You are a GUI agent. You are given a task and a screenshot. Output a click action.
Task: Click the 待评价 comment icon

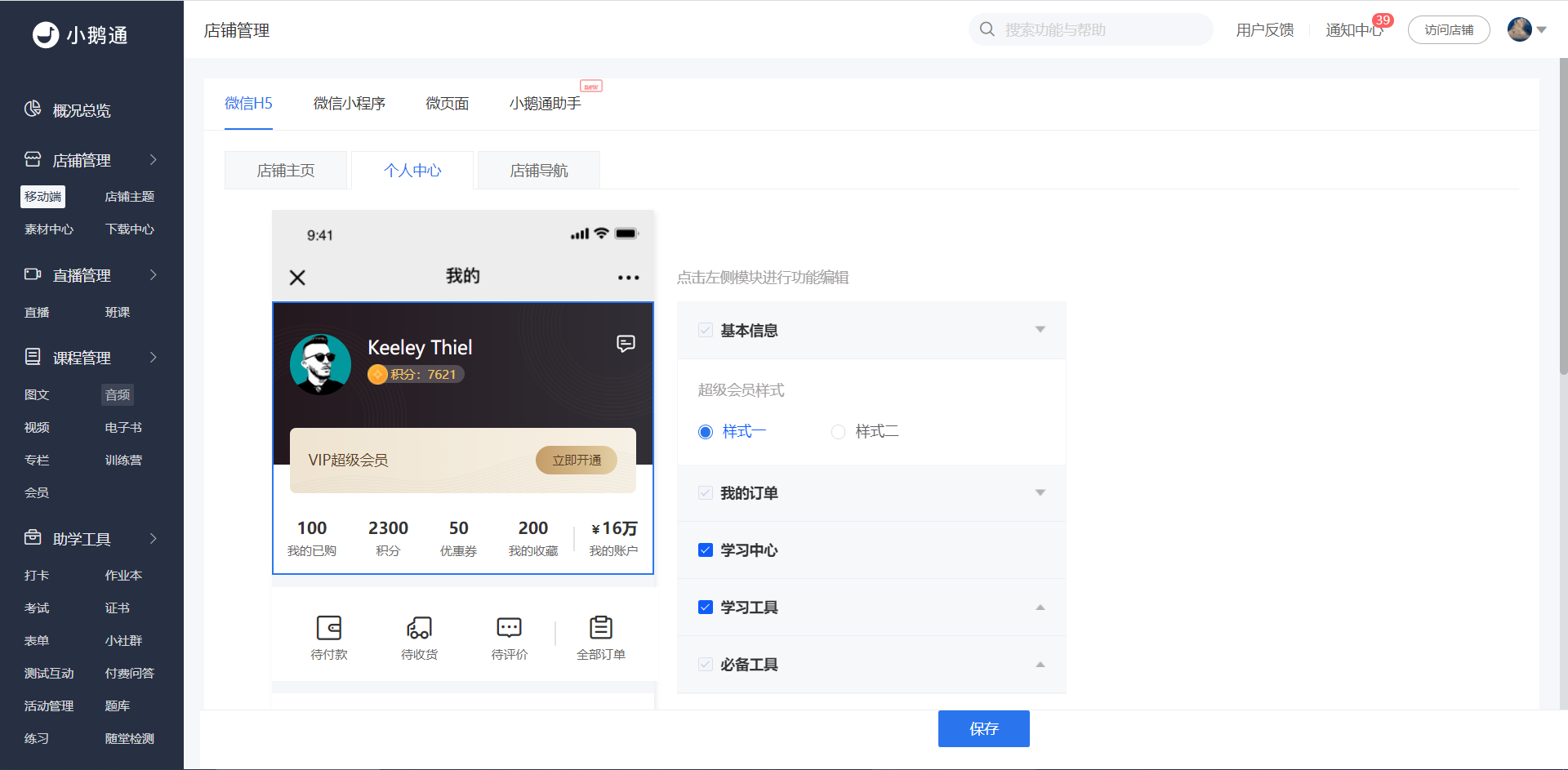point(509,628)
